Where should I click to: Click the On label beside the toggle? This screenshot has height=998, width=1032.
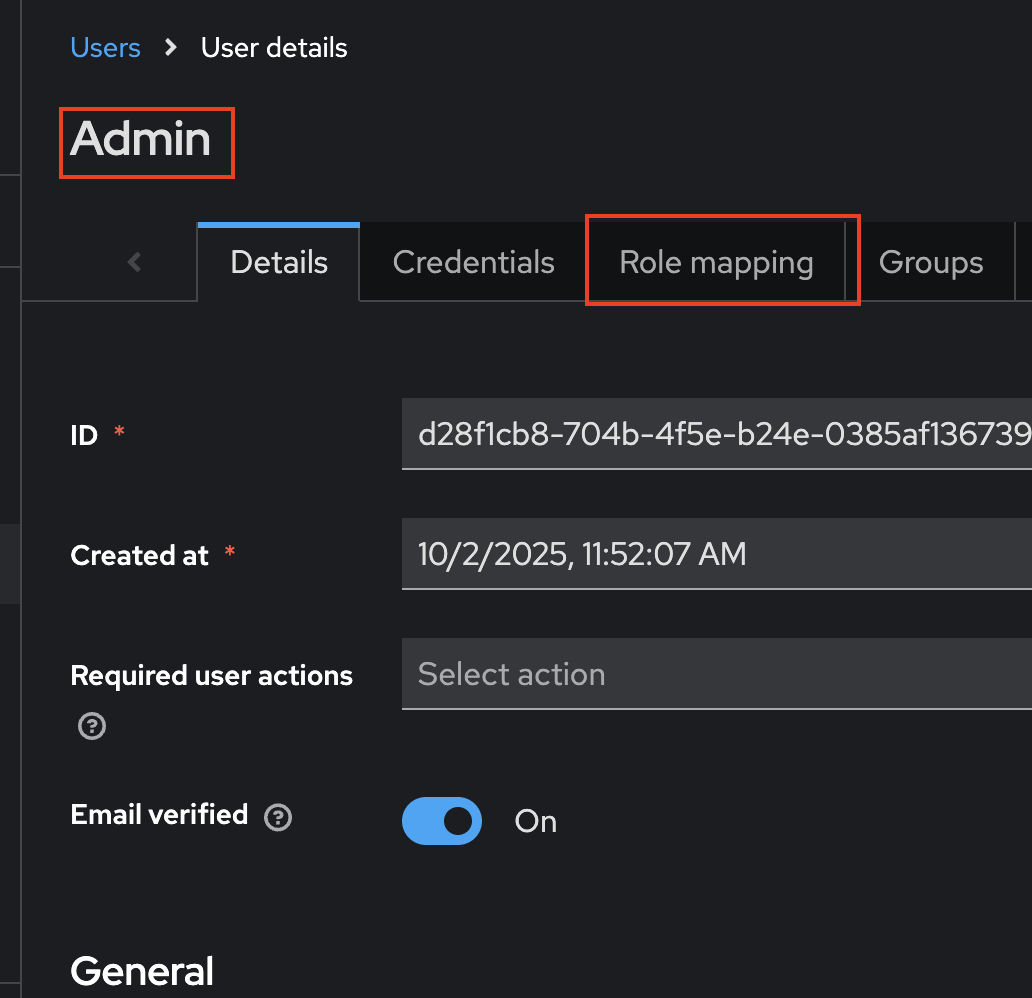click(535, 822)
